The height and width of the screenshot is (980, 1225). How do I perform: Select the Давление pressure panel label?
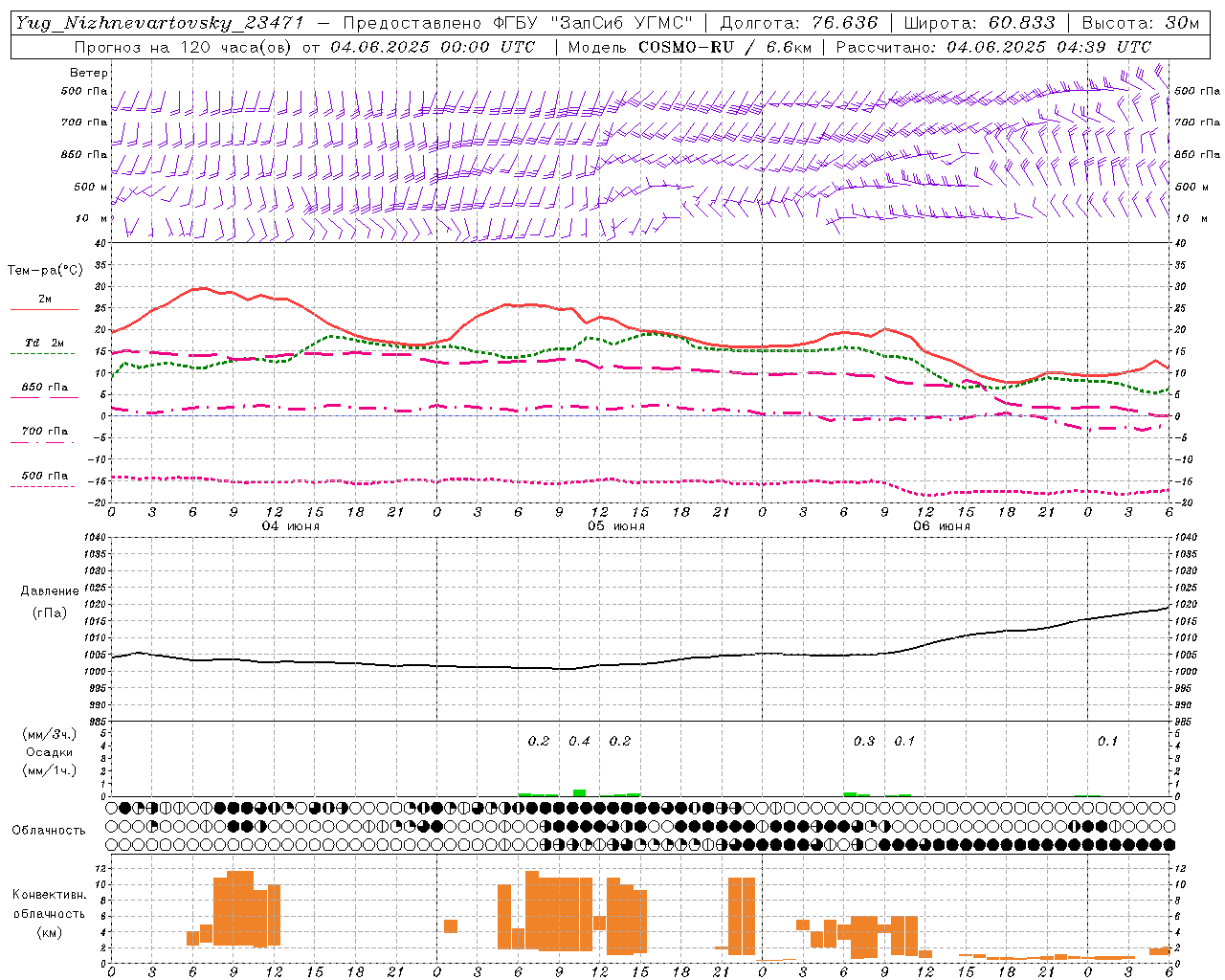(50, 591)
